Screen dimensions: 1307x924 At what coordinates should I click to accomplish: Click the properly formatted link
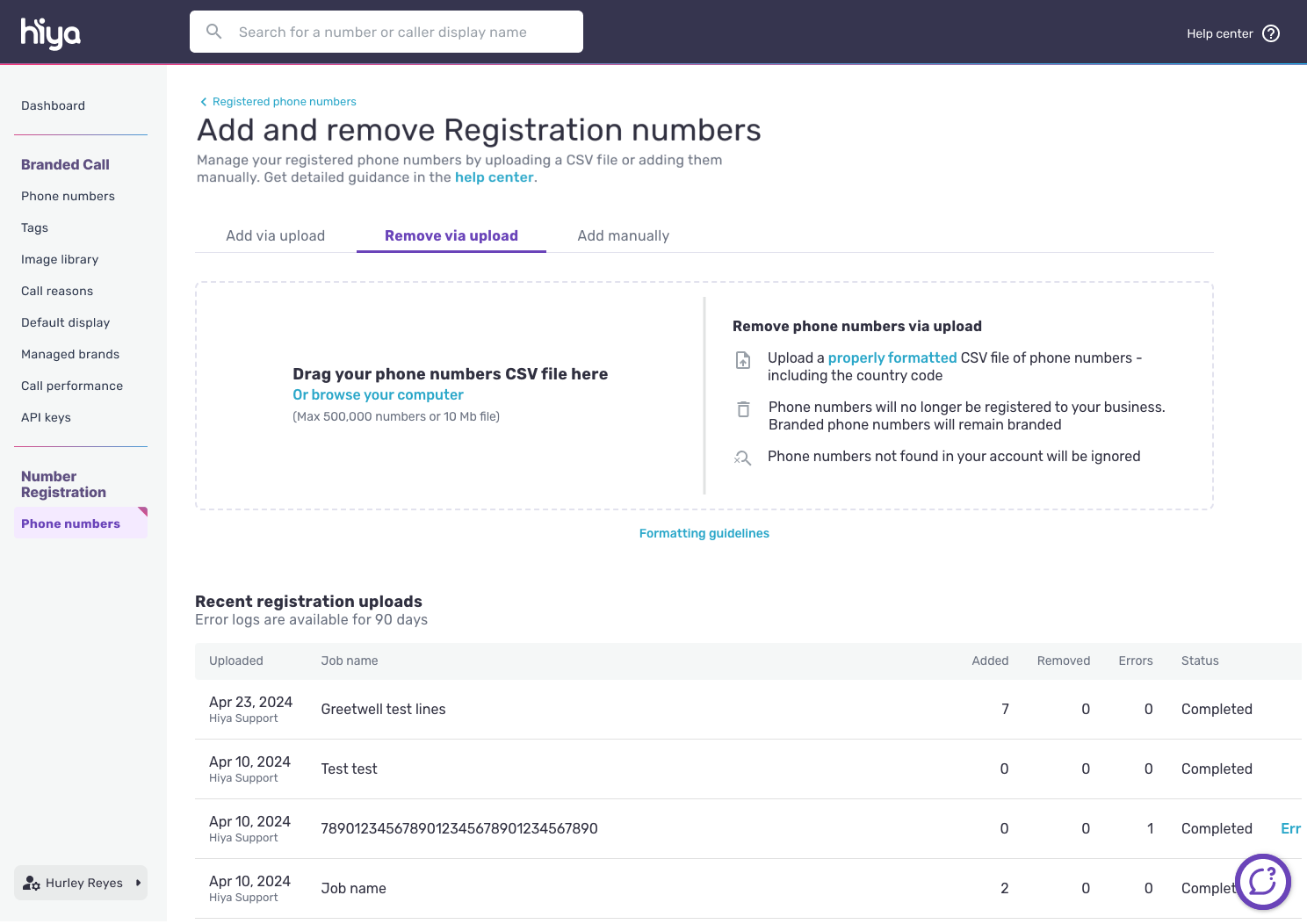click(x=892, y=357)
